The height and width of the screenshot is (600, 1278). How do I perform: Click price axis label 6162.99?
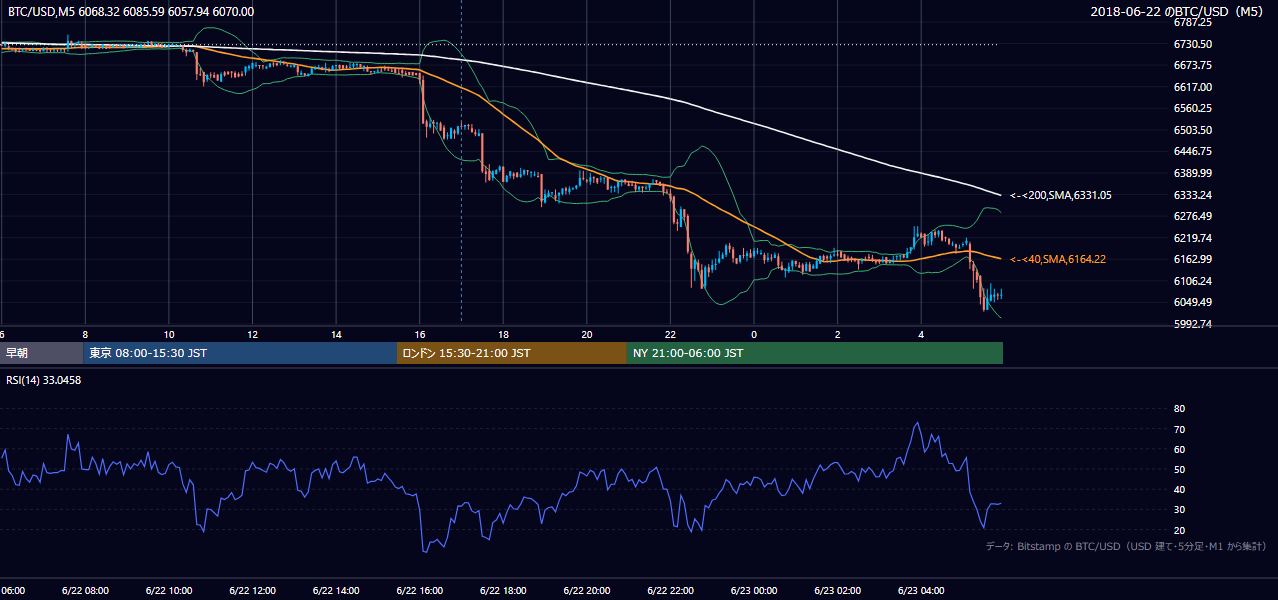[x=1193, y=259]
